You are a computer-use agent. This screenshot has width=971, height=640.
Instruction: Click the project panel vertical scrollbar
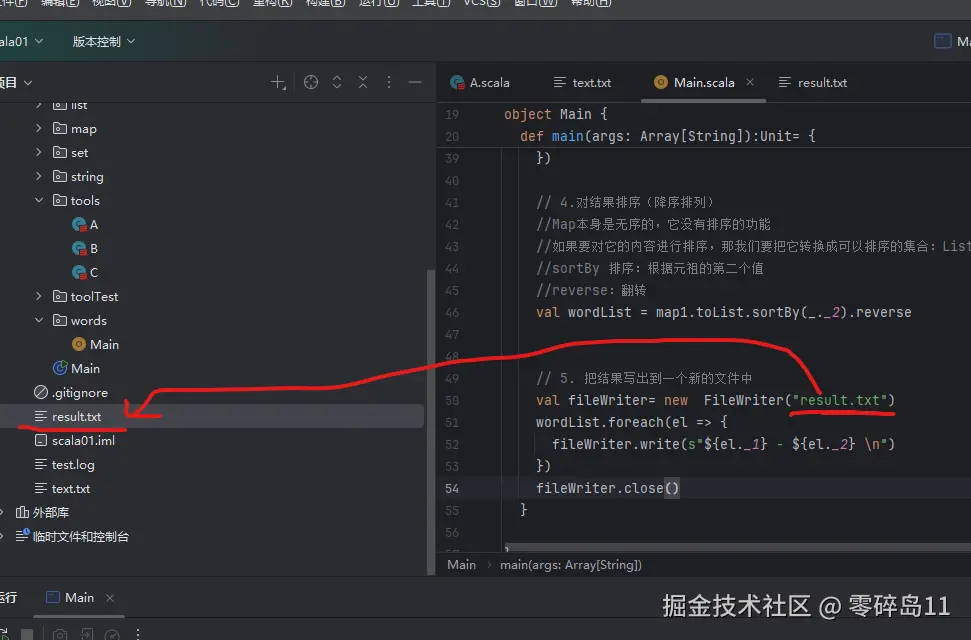click(430, 421)
